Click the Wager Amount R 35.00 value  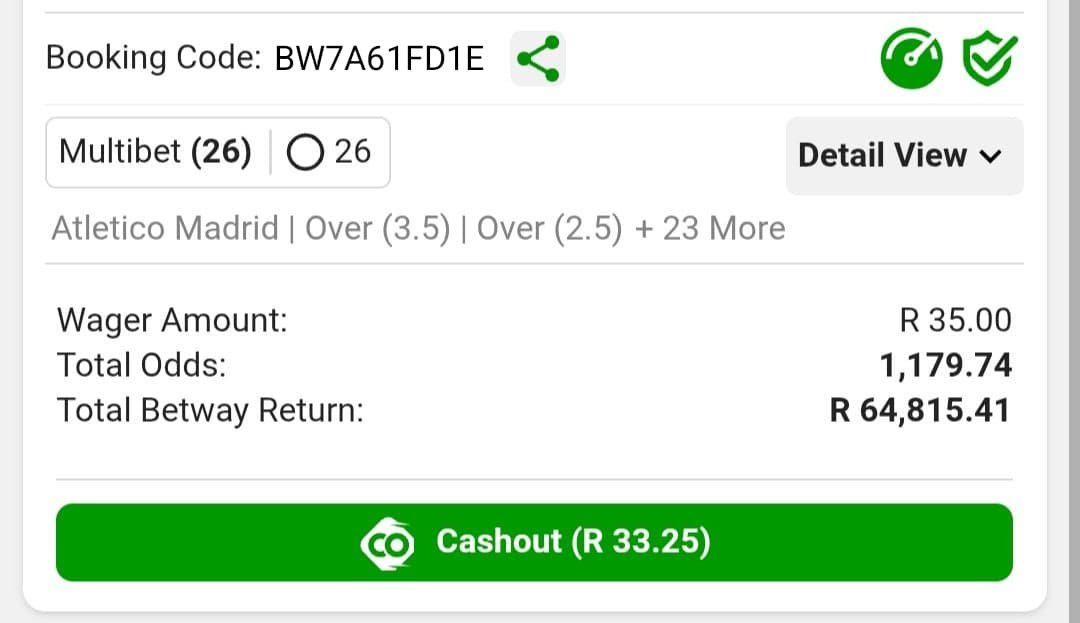955,320
